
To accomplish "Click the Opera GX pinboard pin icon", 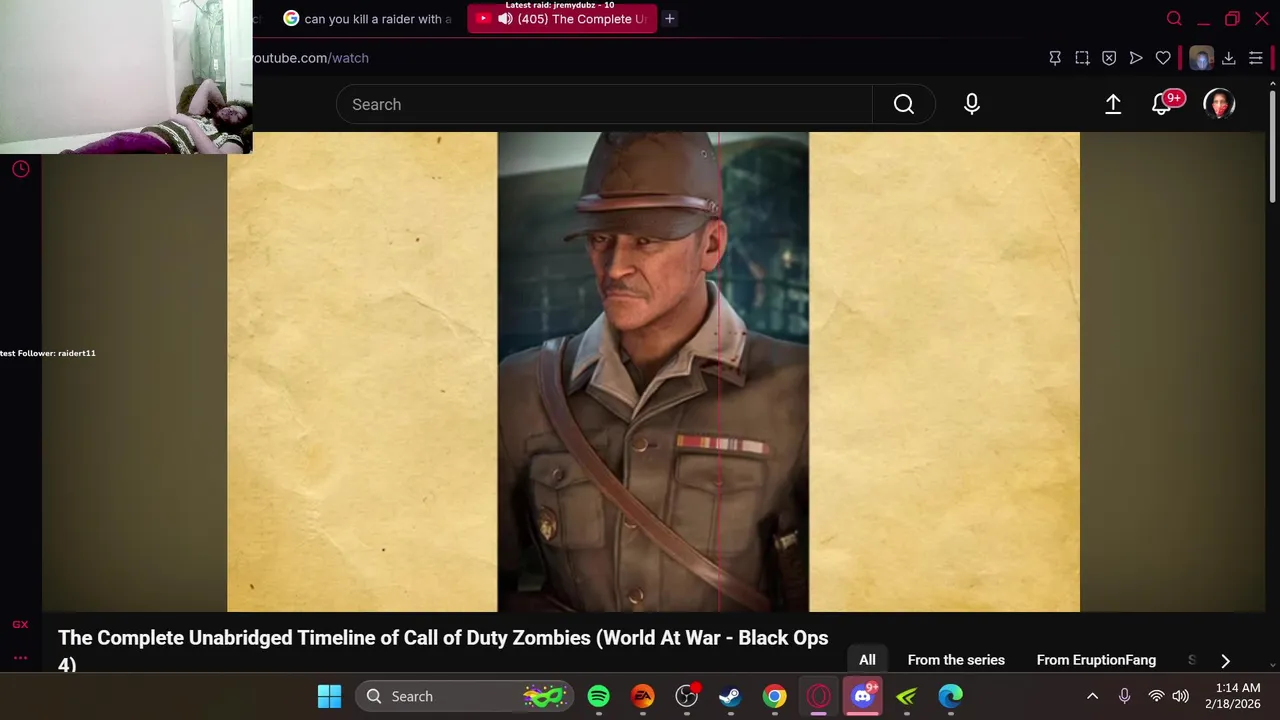I will click(x=1055, y=58).
